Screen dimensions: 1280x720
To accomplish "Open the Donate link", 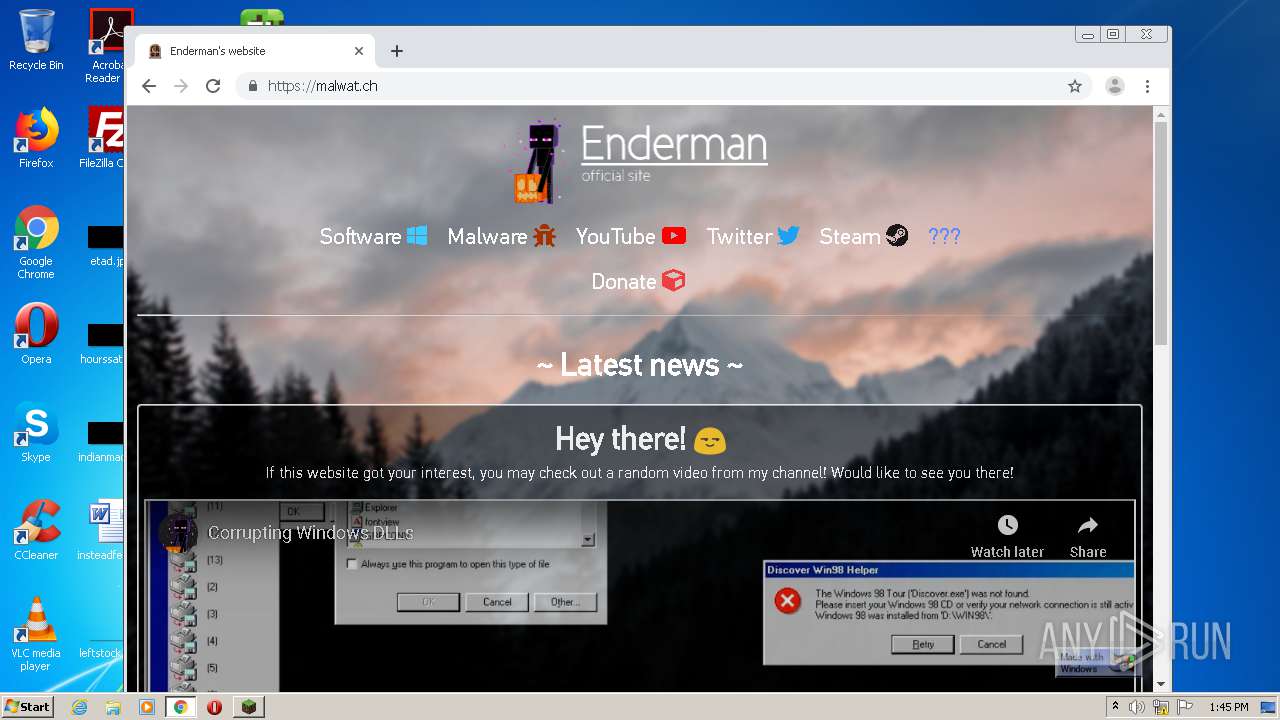I will [x=638, y=281].
